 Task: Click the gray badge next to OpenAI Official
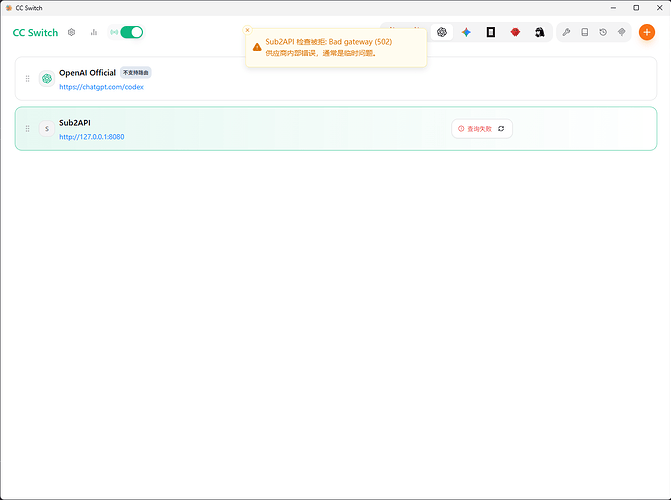coord(136,73)
